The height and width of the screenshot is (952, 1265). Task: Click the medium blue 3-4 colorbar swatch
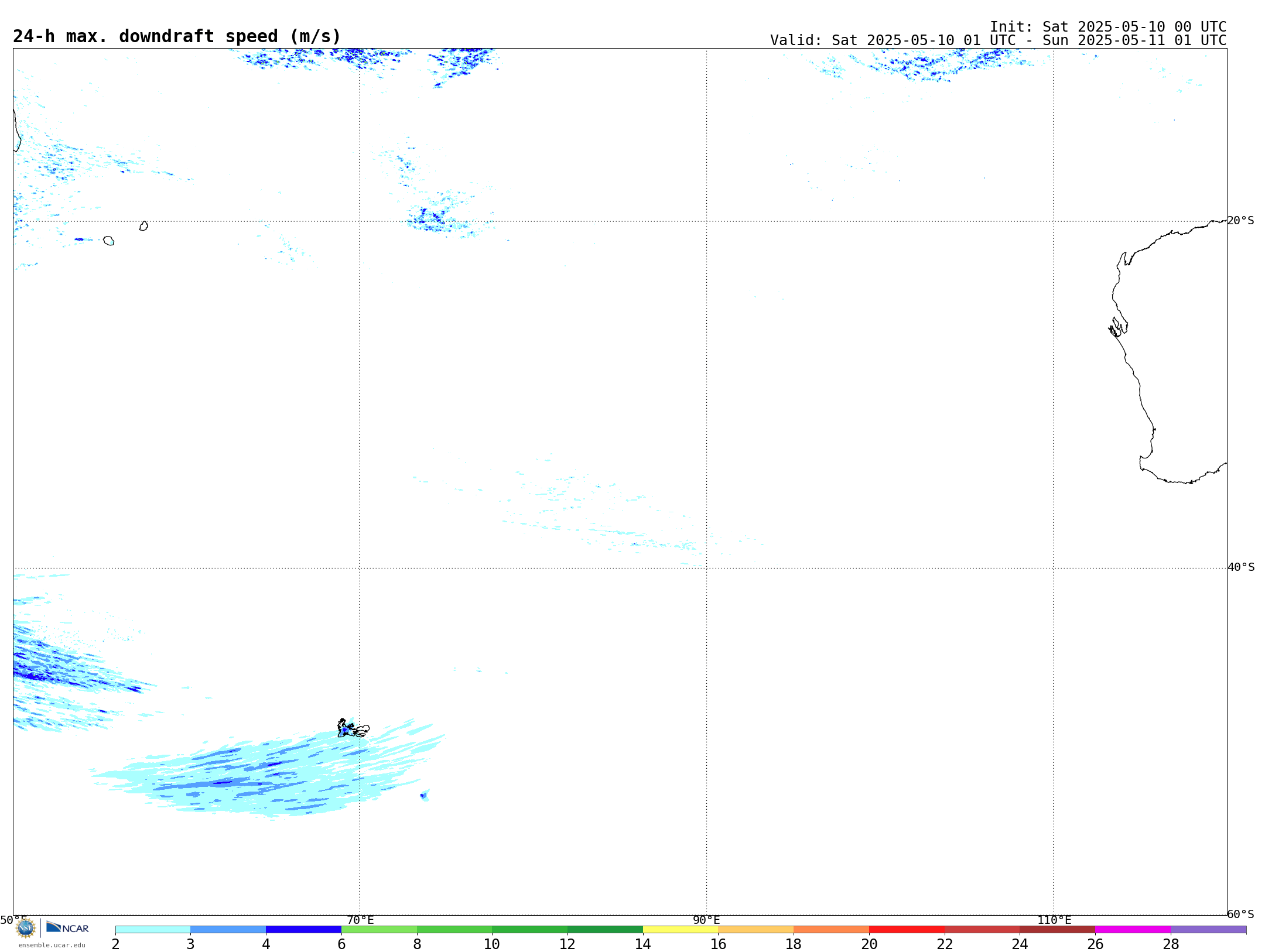(x=228, y=930)
